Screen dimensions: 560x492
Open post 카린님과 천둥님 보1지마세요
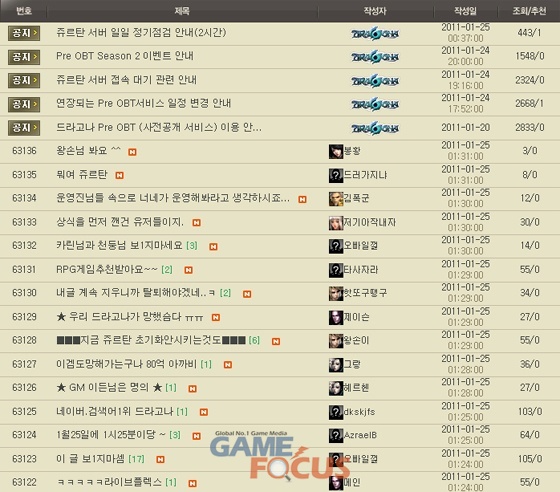[x=119, y=245]
